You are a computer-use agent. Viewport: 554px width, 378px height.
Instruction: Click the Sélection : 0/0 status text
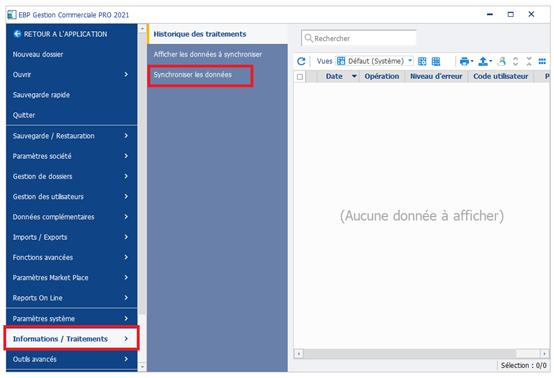(523, 365)
